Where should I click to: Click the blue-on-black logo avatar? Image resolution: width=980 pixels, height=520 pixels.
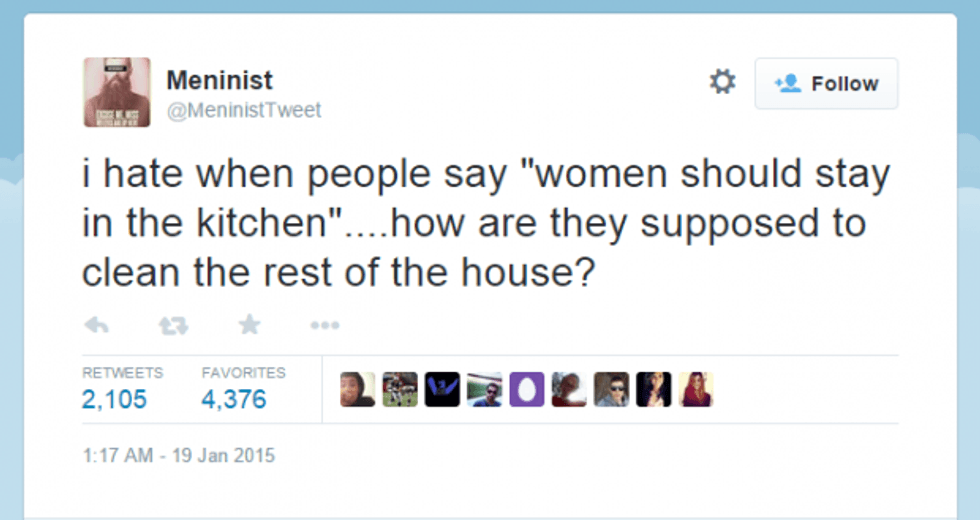[442, 390]
